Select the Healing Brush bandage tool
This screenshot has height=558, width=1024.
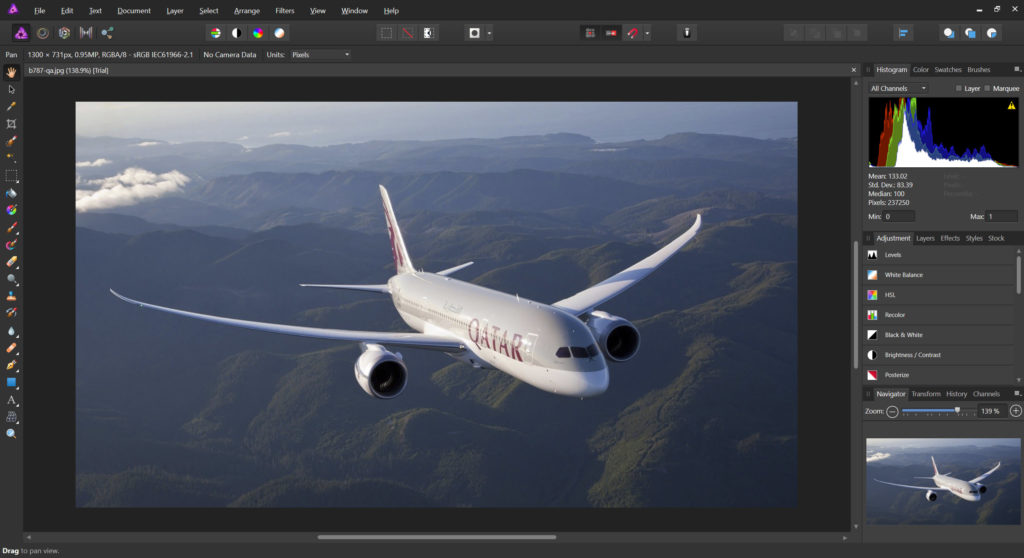click(x=11, y=348)
